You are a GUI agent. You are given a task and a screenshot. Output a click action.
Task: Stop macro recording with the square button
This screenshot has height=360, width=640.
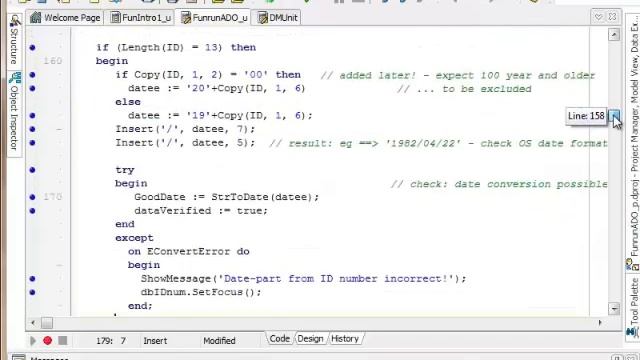pos(62,340)
